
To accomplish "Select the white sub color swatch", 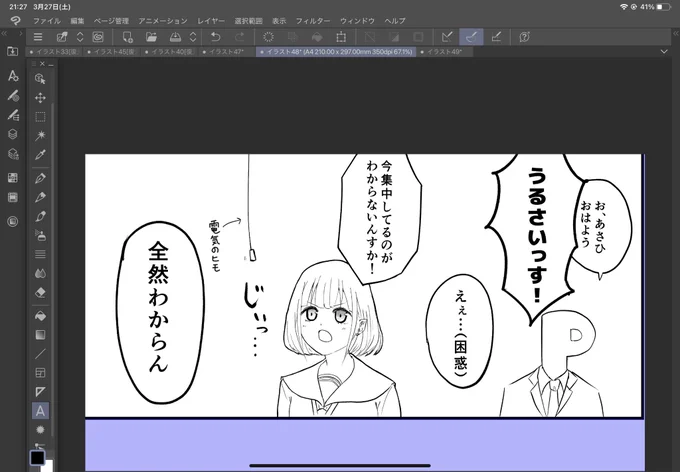I will click(x=49, y=467).
